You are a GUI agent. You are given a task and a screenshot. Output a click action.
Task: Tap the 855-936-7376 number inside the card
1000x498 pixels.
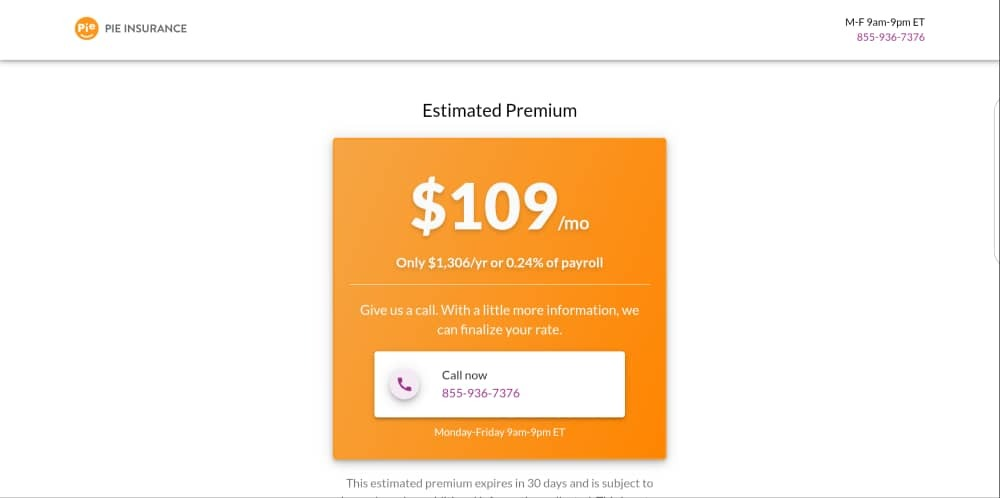[x=480, y=393]
